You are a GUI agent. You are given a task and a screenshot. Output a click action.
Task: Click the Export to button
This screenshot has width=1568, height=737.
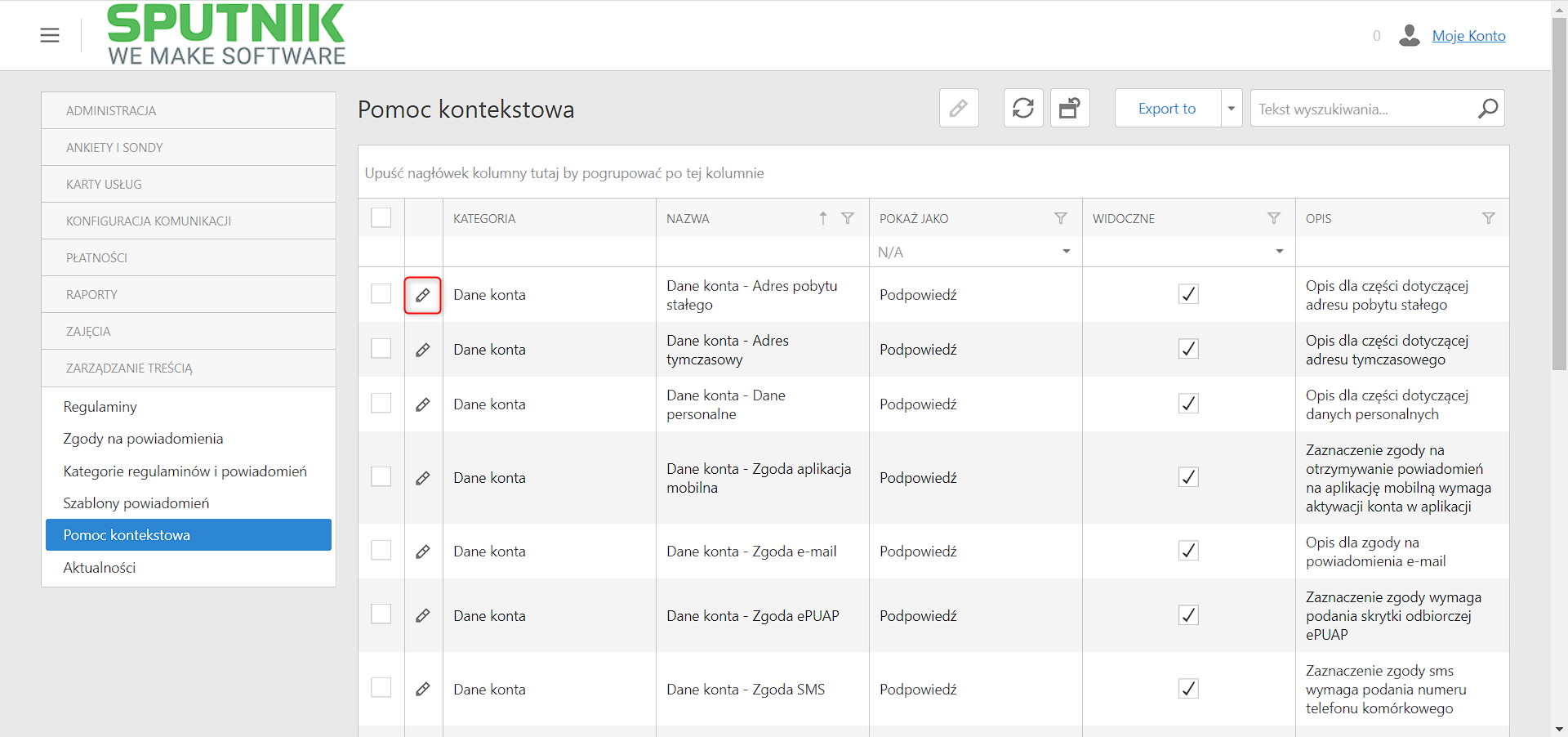click(1168, 108)
